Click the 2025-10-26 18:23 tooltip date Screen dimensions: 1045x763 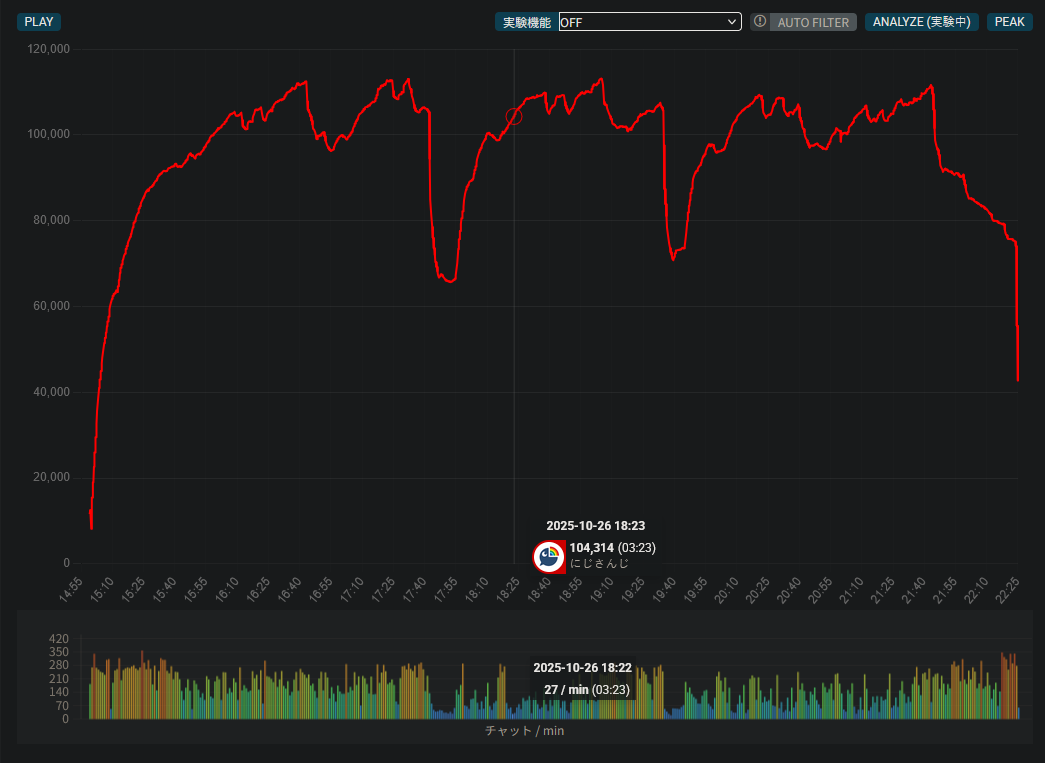click(x=595, y=526)
